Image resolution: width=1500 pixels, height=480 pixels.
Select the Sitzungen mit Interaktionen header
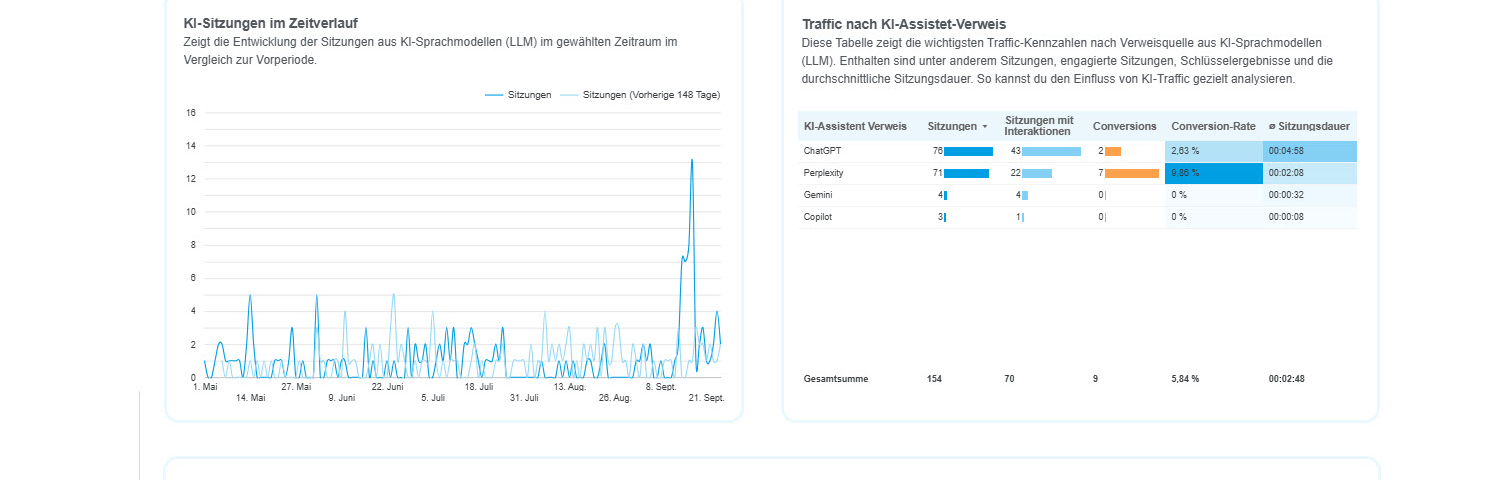click(x=1039, y=126)
